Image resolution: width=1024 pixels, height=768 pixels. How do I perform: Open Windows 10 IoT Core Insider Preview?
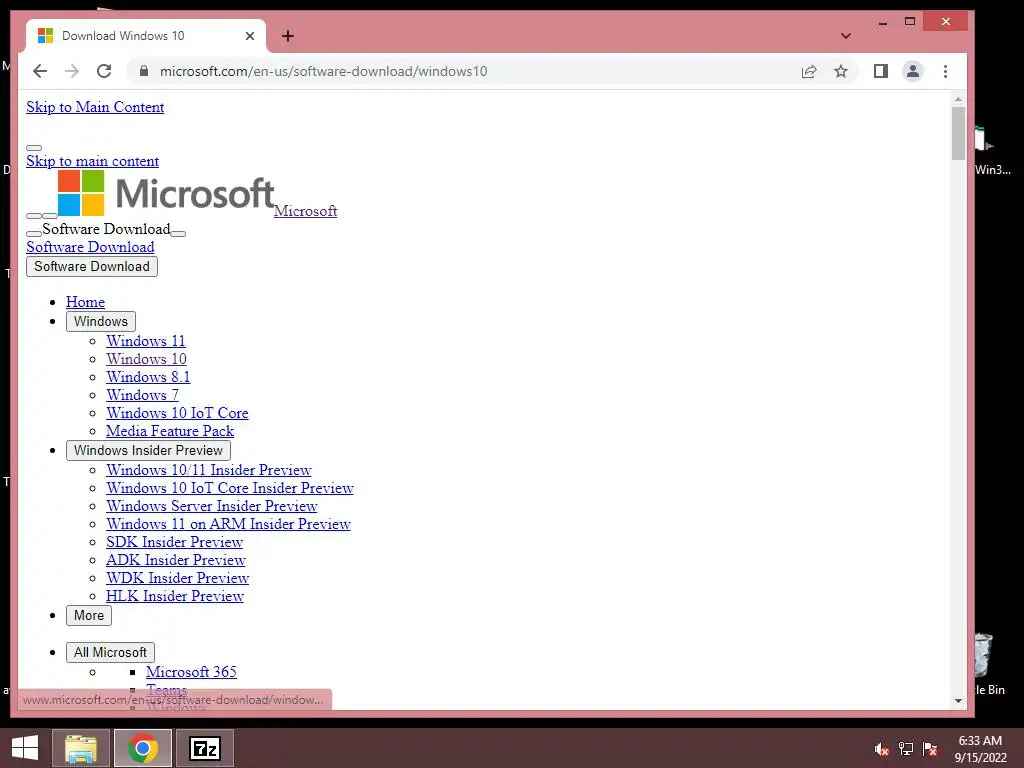pos(230,488)
